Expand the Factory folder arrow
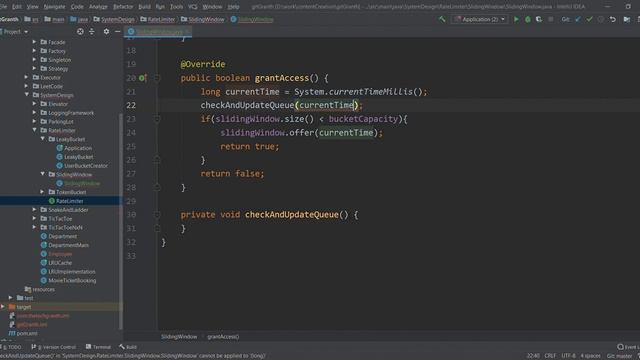 coord(34,51)
